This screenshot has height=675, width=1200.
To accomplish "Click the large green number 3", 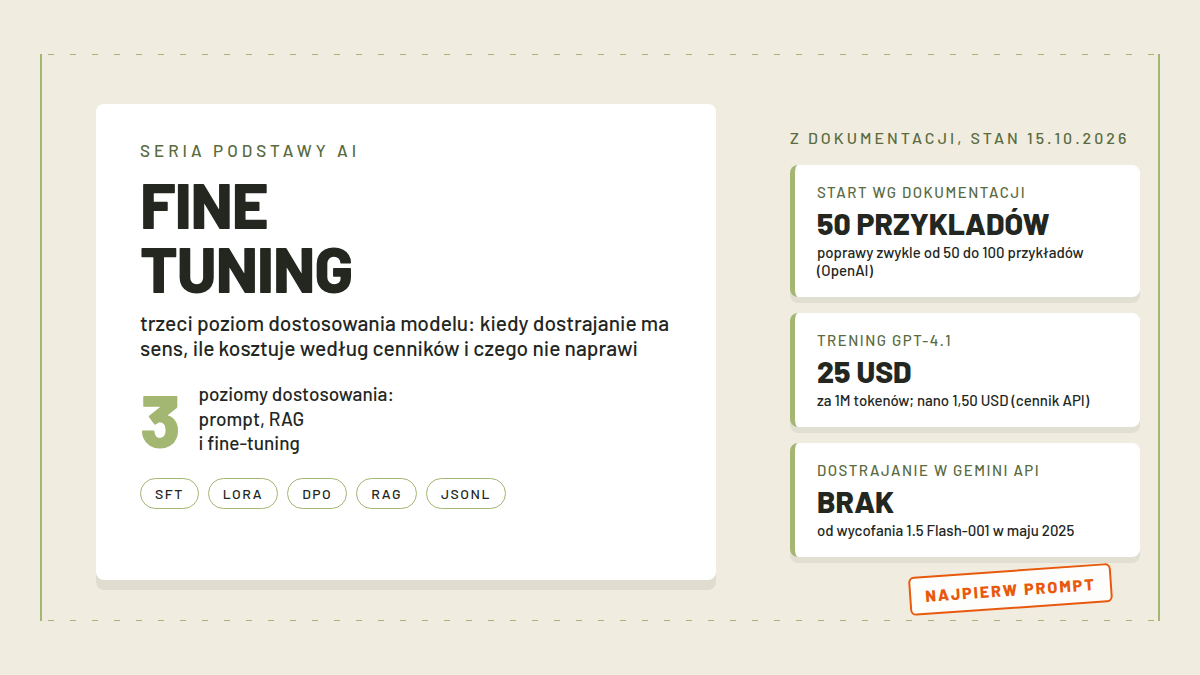I will (160, 421).
